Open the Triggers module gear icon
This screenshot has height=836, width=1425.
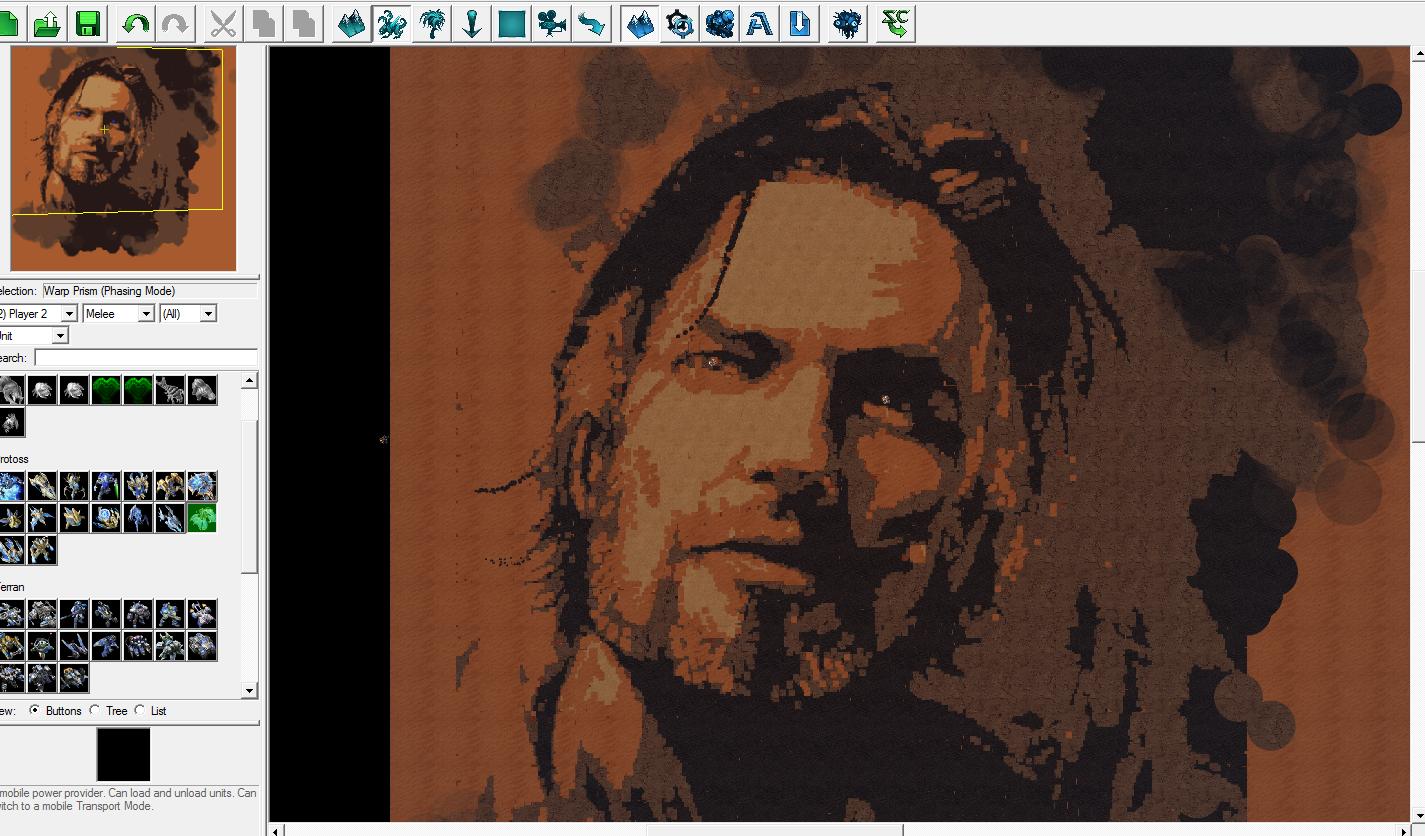pos(679,23)
